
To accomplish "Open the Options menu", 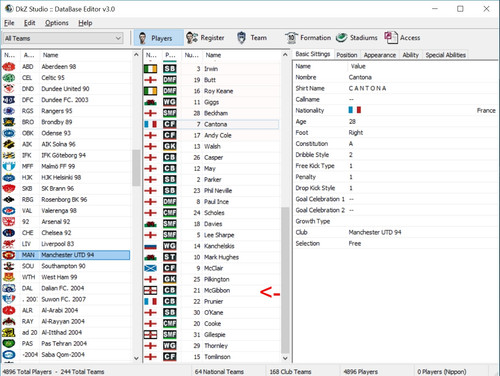I will click(57, 23).
